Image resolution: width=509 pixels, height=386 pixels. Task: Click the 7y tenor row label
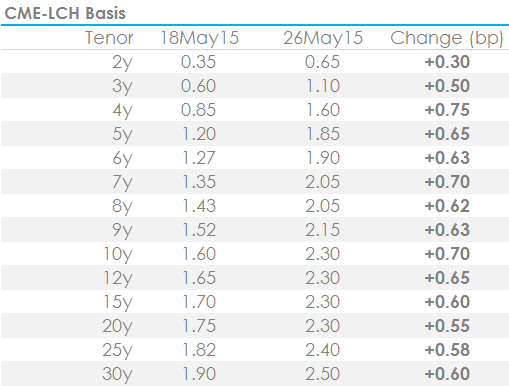[x=122, y=183]
